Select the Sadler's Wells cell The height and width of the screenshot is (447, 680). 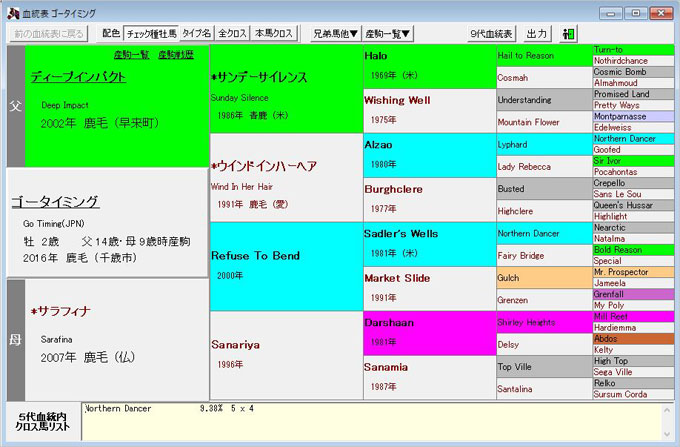pyautogui.click(x=430, y=245)
